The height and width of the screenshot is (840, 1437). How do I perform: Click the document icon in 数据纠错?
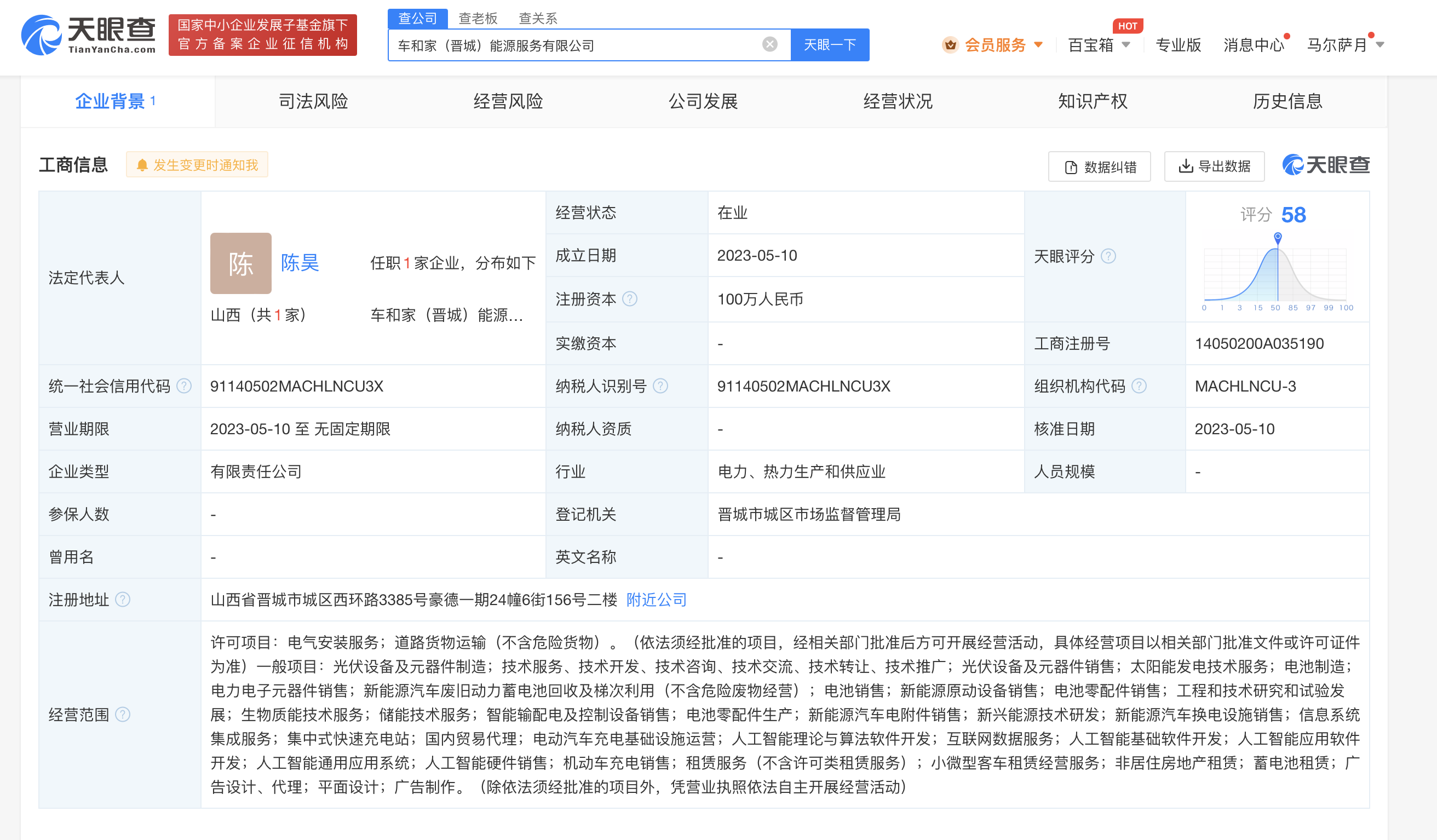coord(1071,167)
